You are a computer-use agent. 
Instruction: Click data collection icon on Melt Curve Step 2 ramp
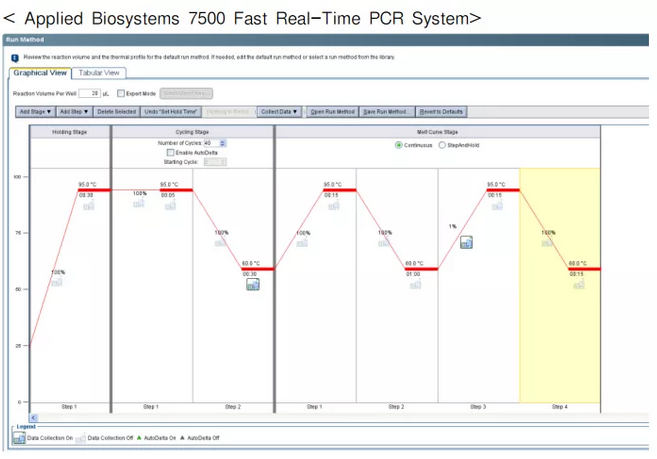[384, 242]
